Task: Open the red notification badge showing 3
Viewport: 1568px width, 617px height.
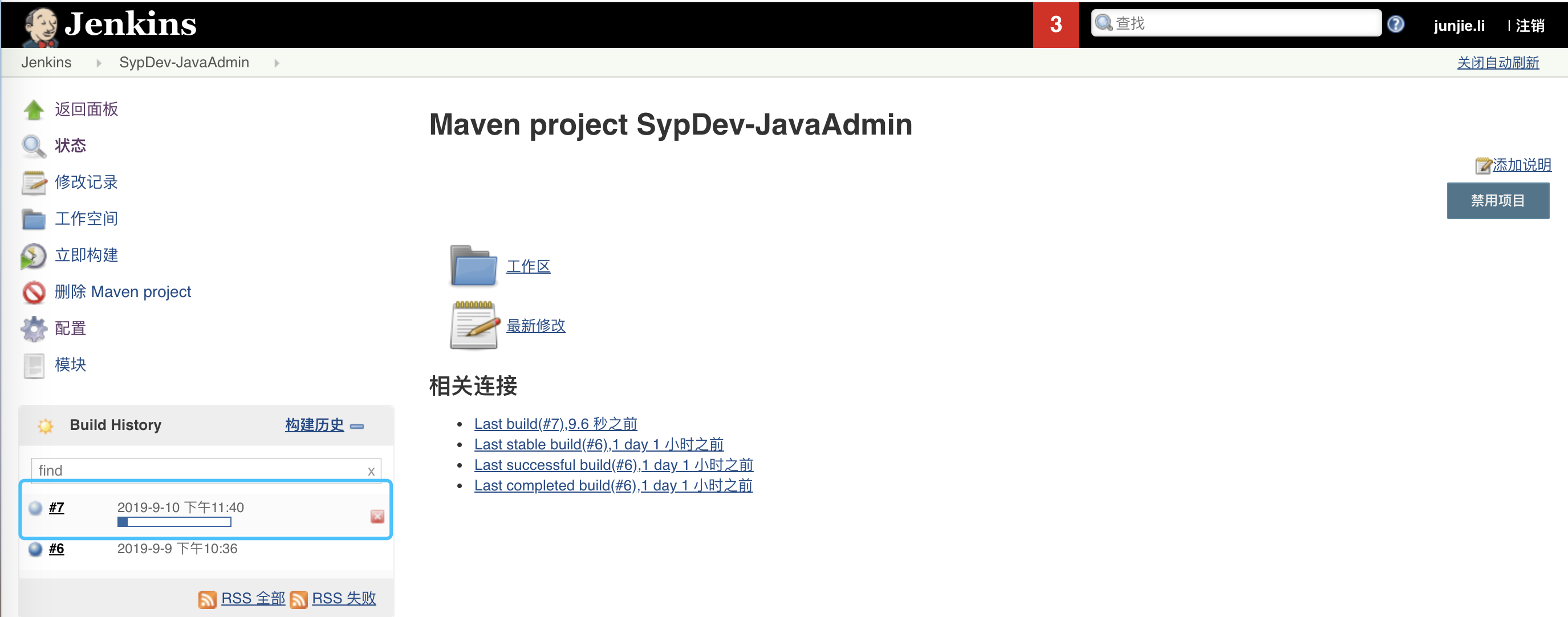Action: pos(1055,25)
